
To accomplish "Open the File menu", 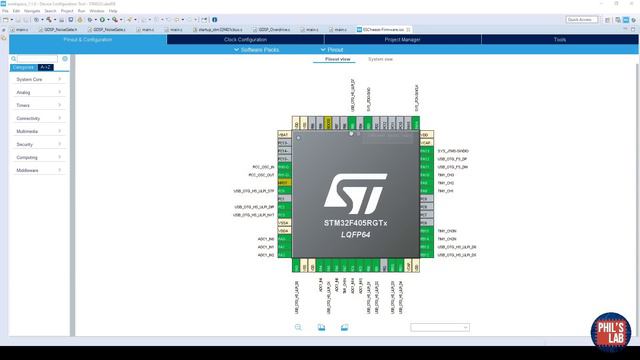I will pyautogui.click(x=5, y=11).
